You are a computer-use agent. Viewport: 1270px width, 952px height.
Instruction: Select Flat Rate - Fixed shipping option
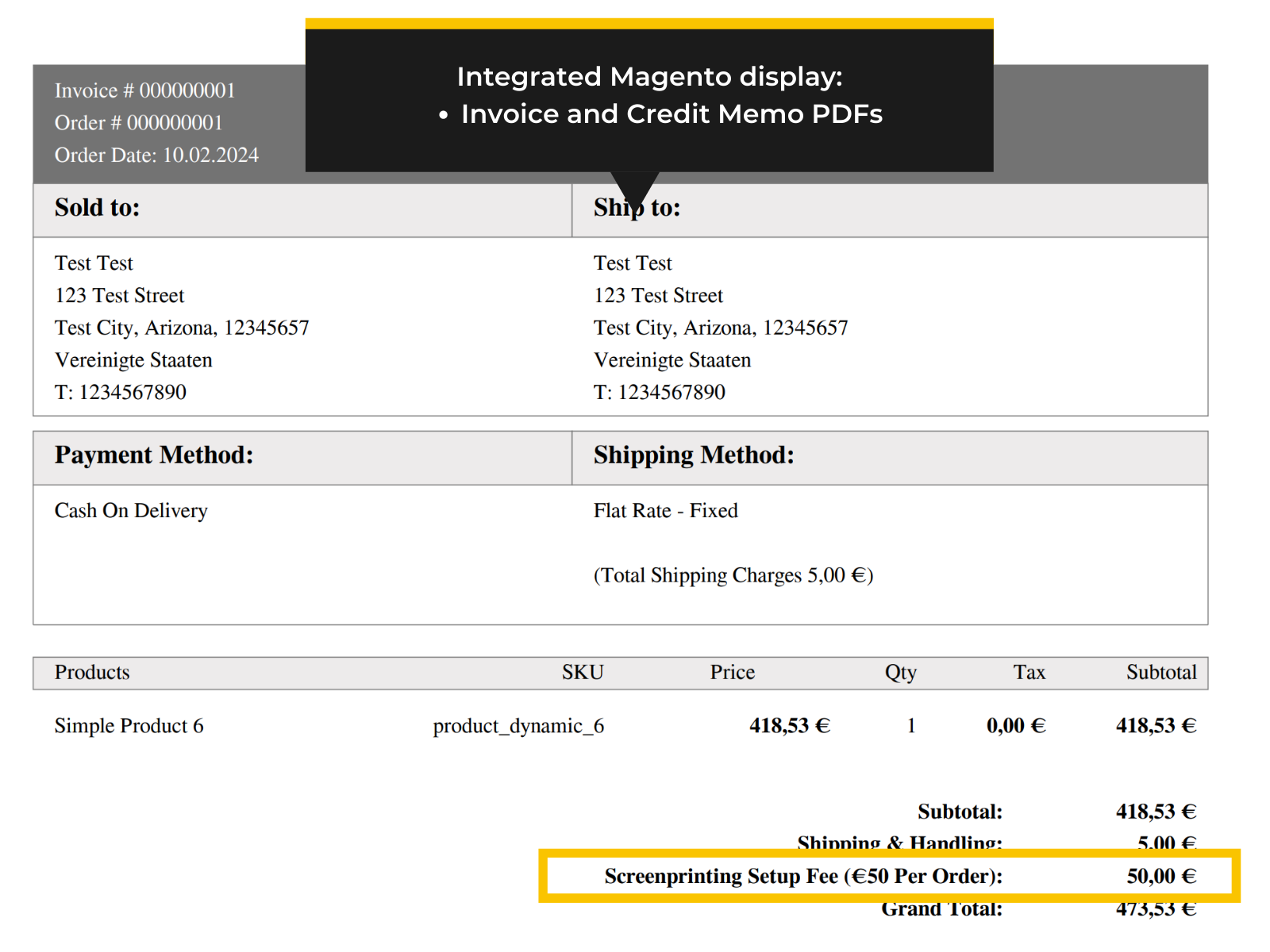click(x=665, y=510)
